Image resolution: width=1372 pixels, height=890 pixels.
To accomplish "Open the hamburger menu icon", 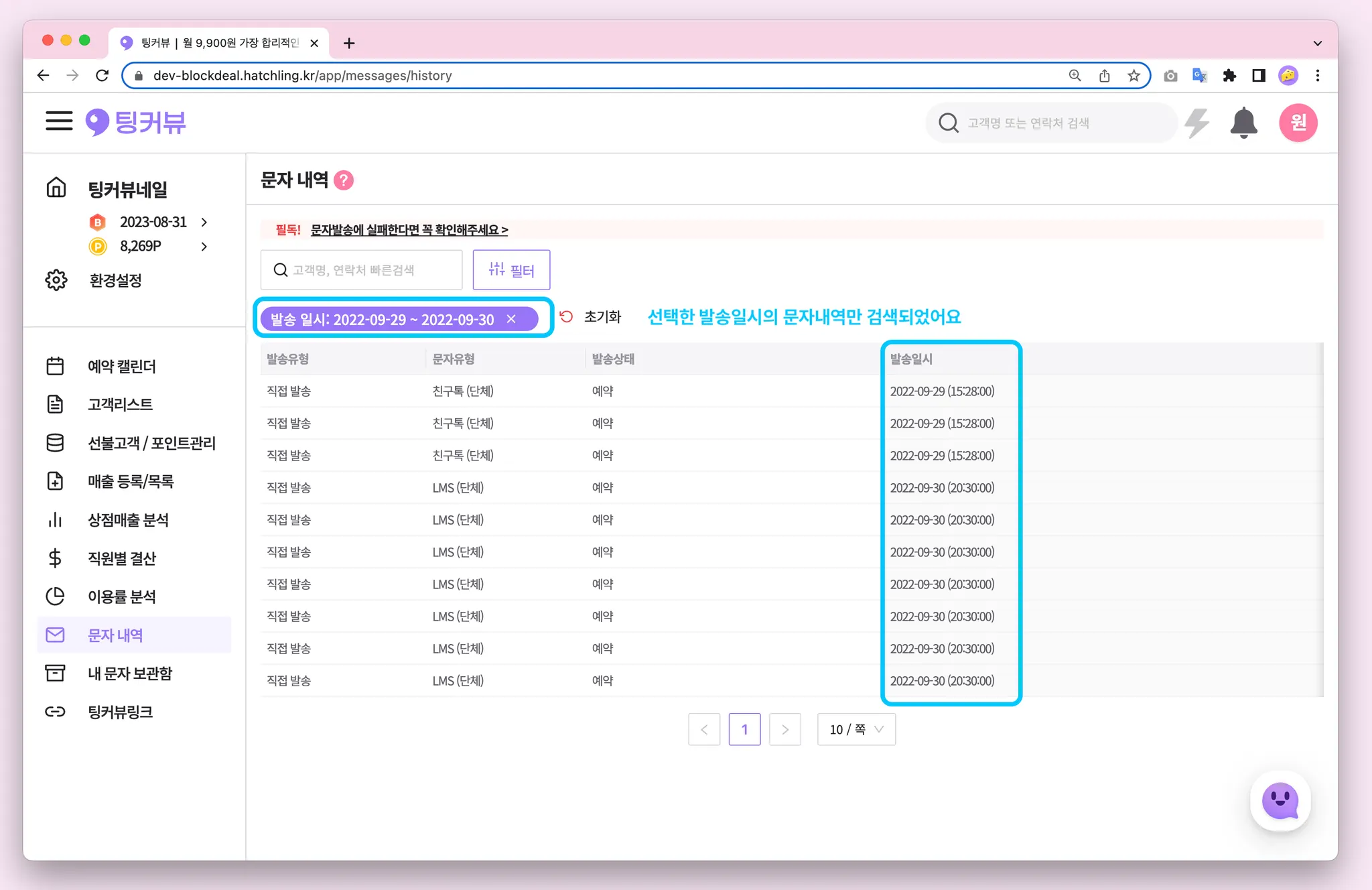I will pyautogui.click(x=59, y=121).
